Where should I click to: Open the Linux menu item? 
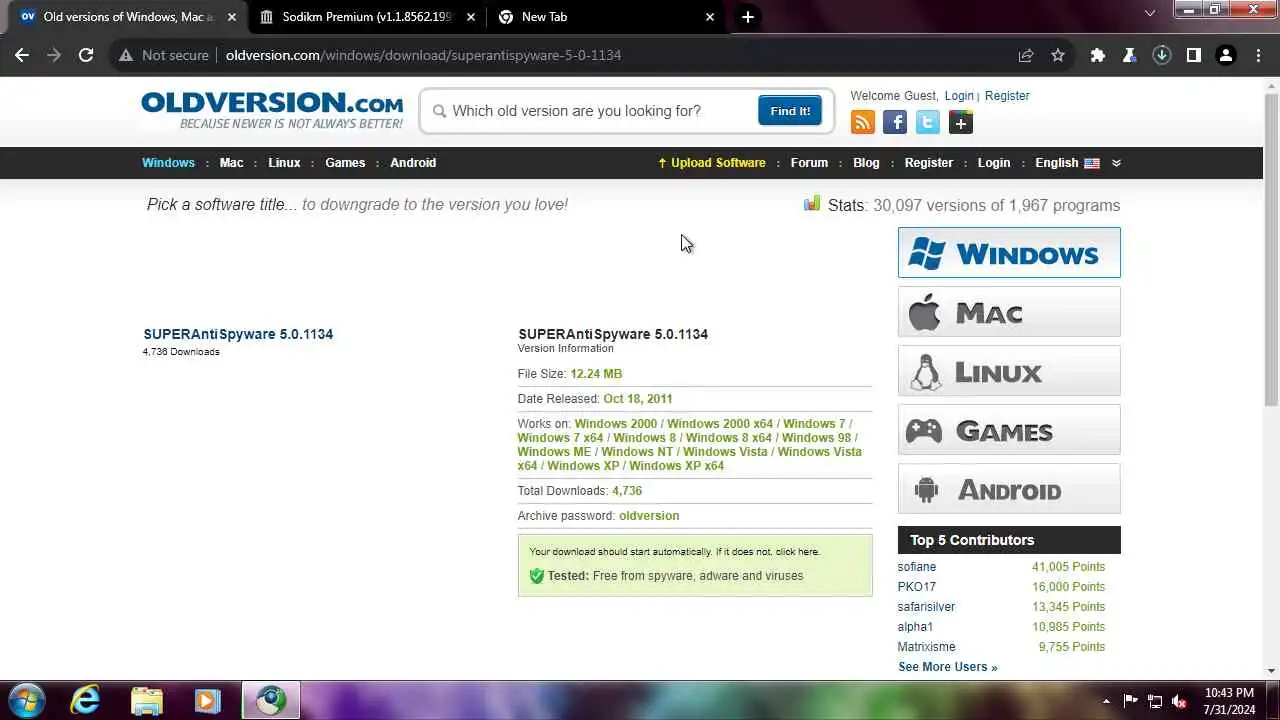pyautogui.click(x=284, y=163)
